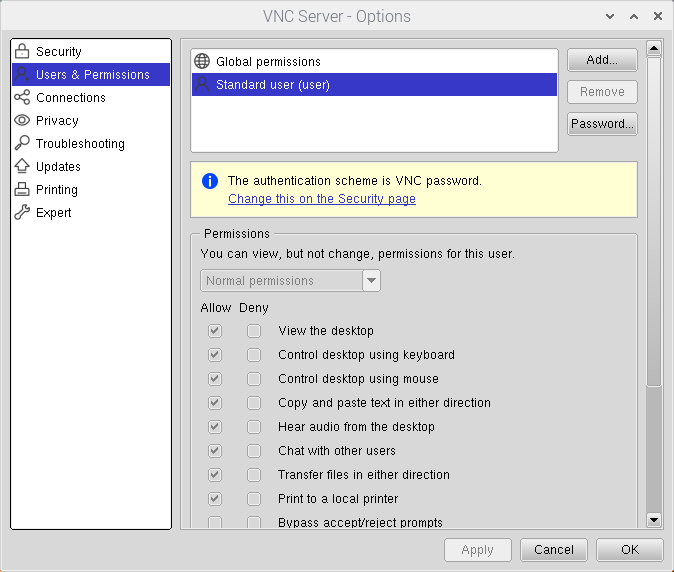674x572 pixels.
Task: Toggle Allow for Print to a local printer
Action: point(215,499)
